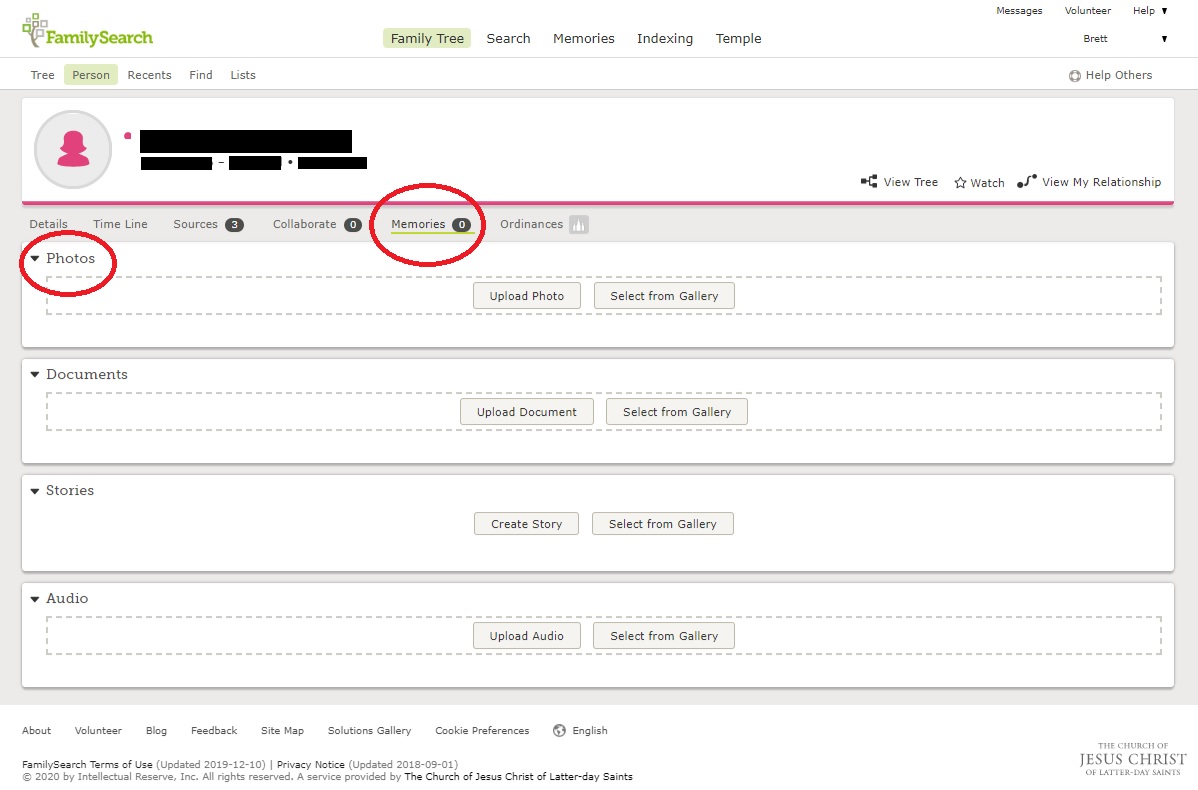This screenshot has height=790, width=1198.
Task: Open the Temple menu
Action: point(738,38)
